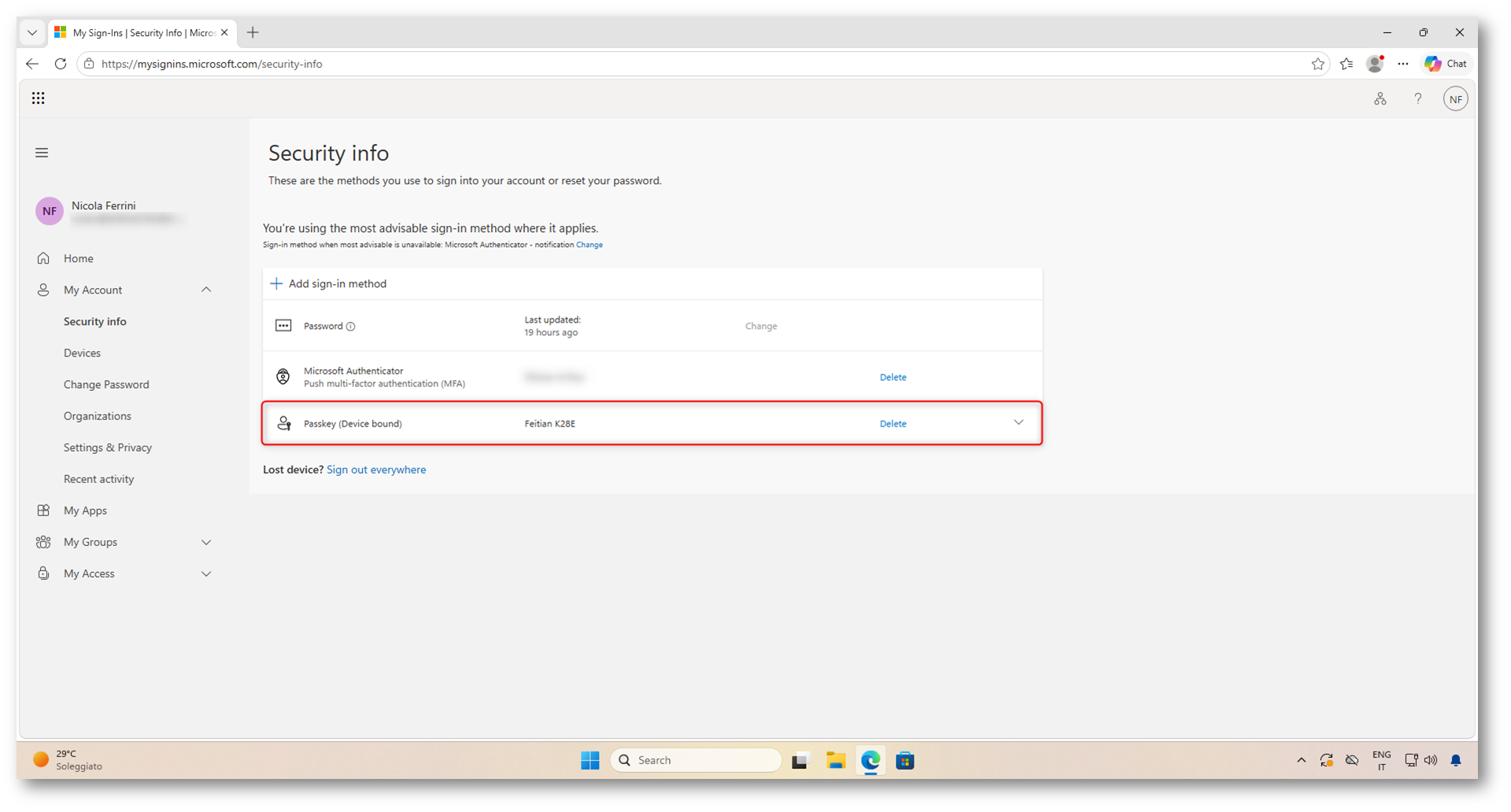Close the My Sign-Ins tab
The height and width of the screenshot is (812, 1511).
[224, 32]
